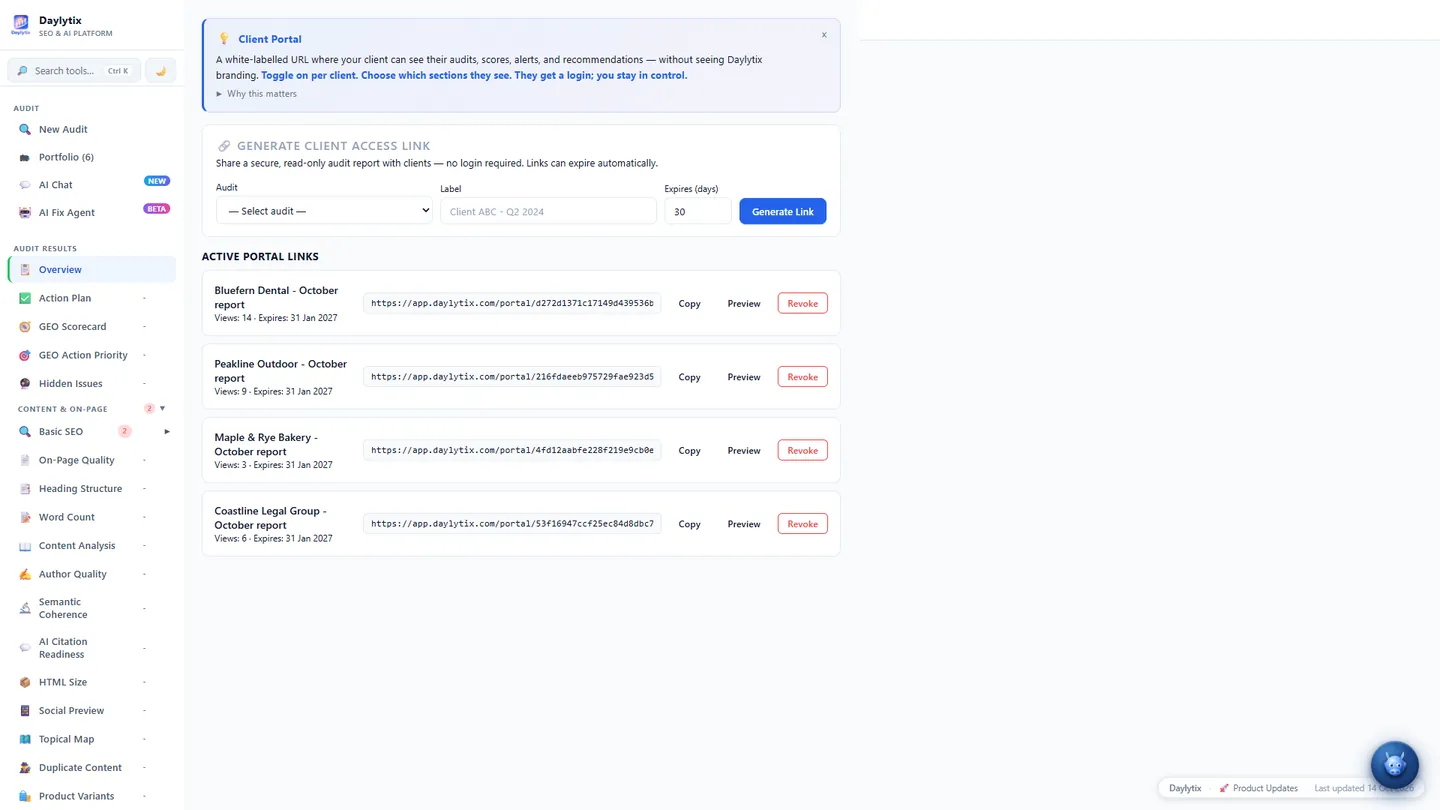Preview the Bluefern Dental report
Image resolution: width=1440 pixels, height=810 pixels.
(x=744, y=303)
